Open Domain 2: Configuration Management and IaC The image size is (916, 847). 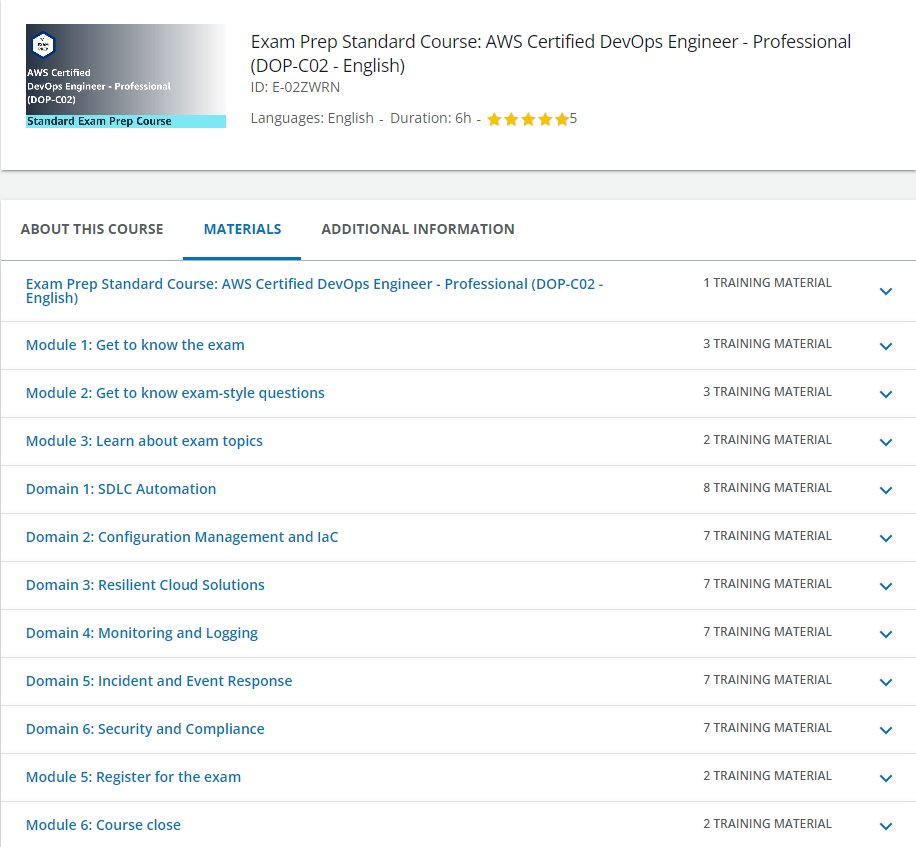[182, 537]
